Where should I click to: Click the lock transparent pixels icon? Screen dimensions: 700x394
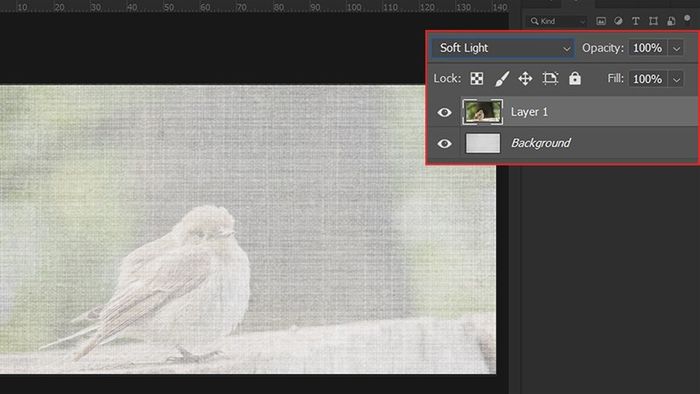click(477, 79)
